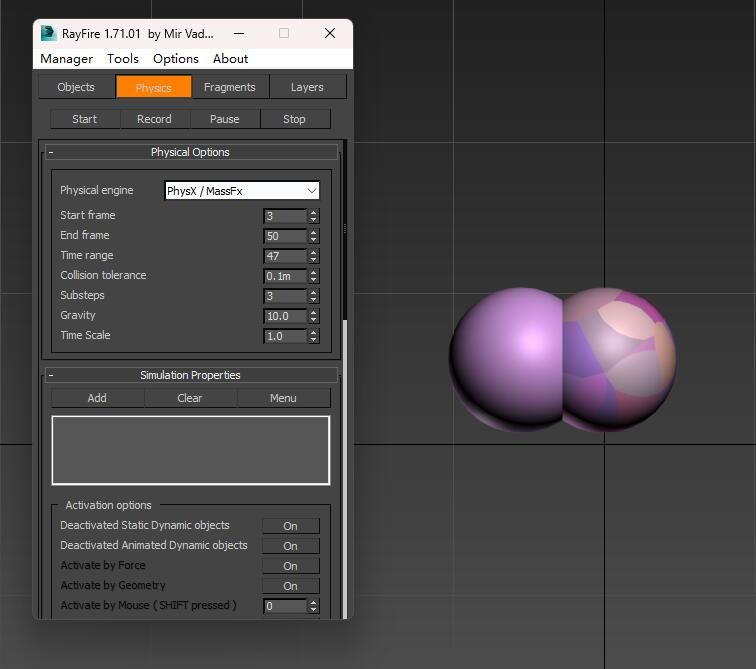This screenshot has width=756, height=669.
Task: Stop the simulation
Action: (x=294, y=119)
